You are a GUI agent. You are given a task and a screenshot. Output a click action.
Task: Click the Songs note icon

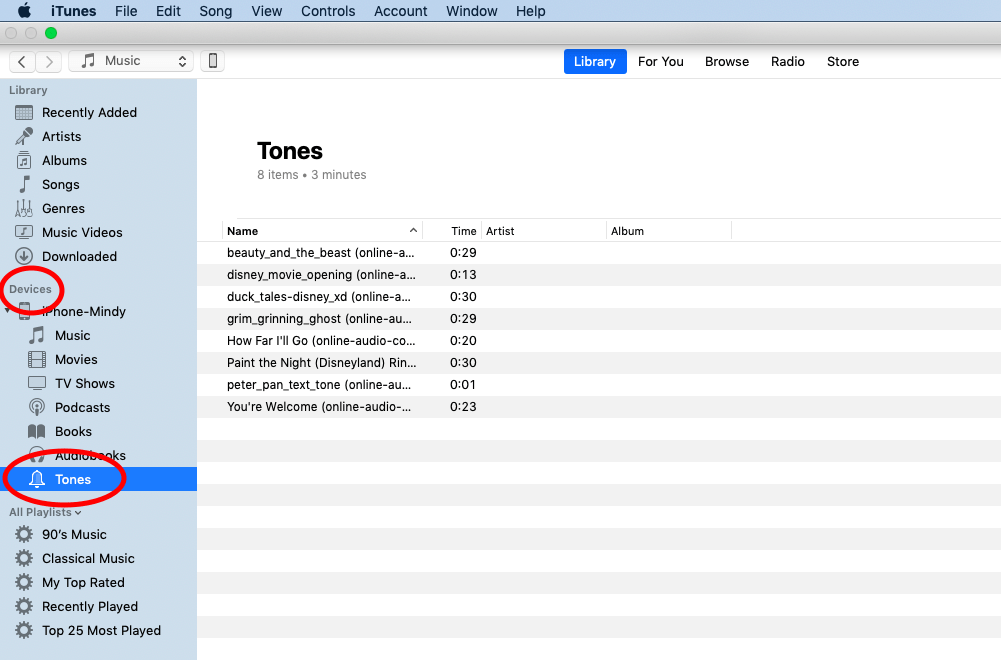click(x=24, y=184)
